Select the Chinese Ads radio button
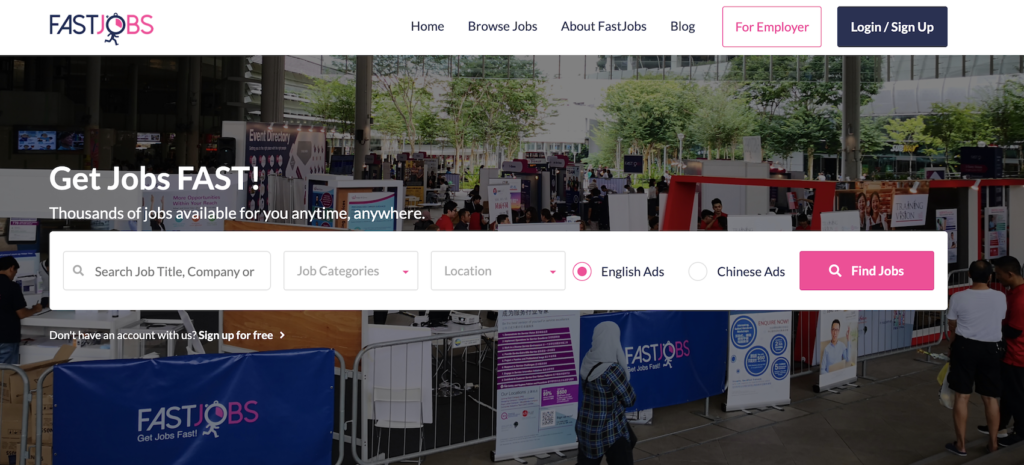 point(697,271)
